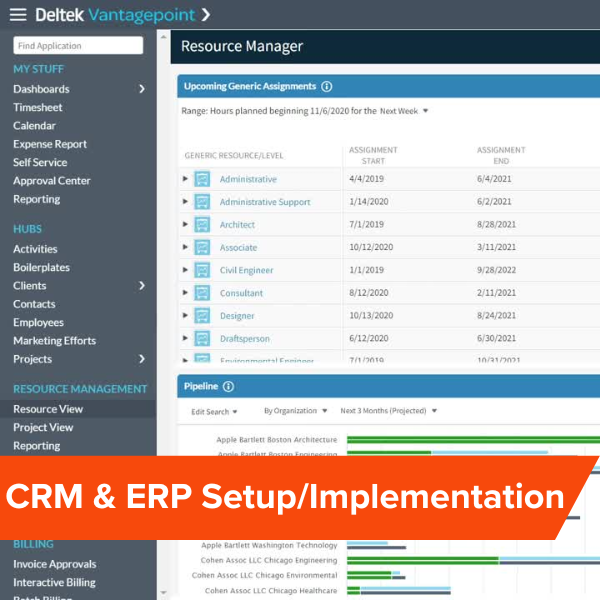The width and height of the screenshot is (600, 600).
Task: Click the Associate resource icon
Action: 202,247
